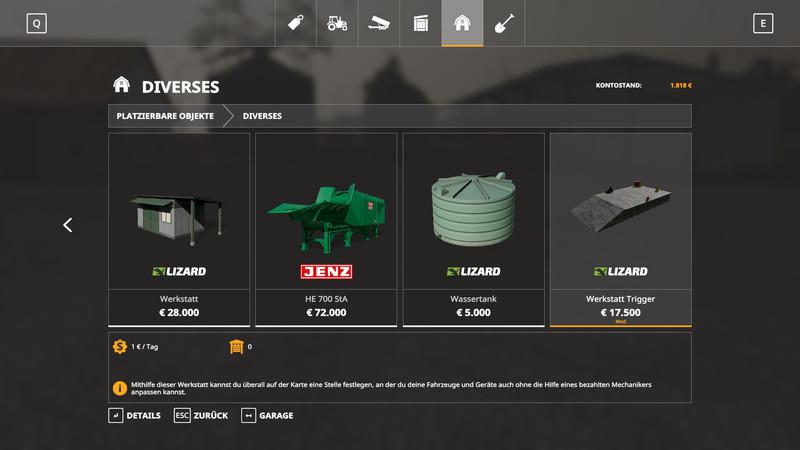The image size is (800, 450).
Task: Select the container objects category icon
Action: tap(421, 23)
